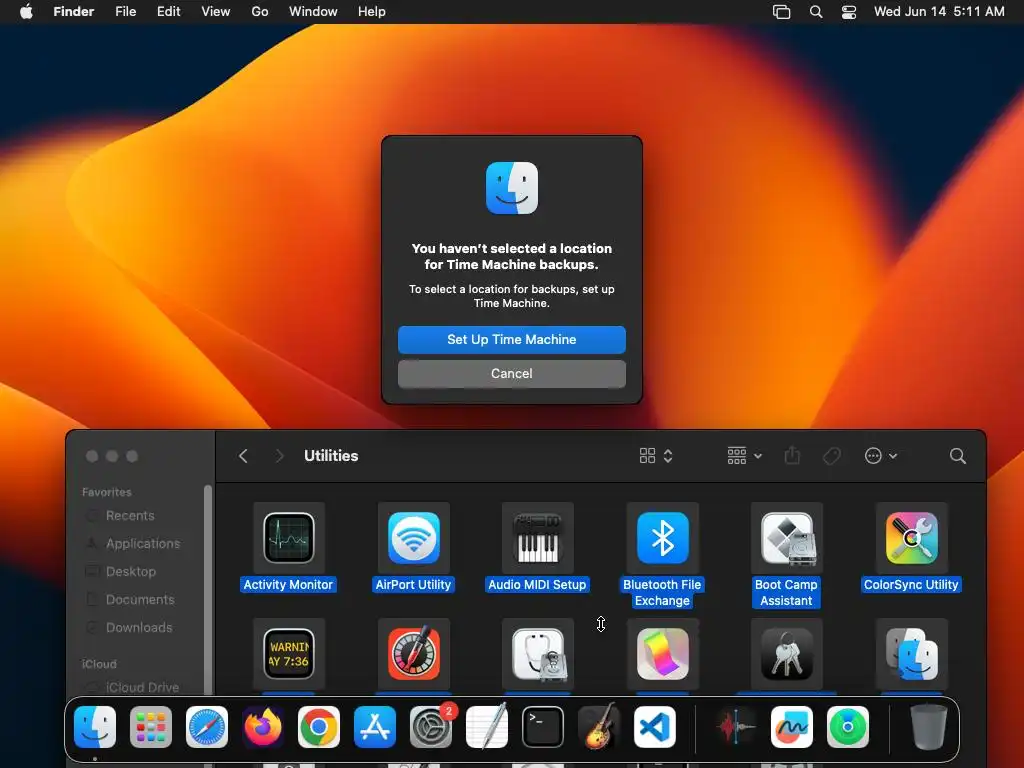Launch GarageBand from the Dock

tap(599, 727)
